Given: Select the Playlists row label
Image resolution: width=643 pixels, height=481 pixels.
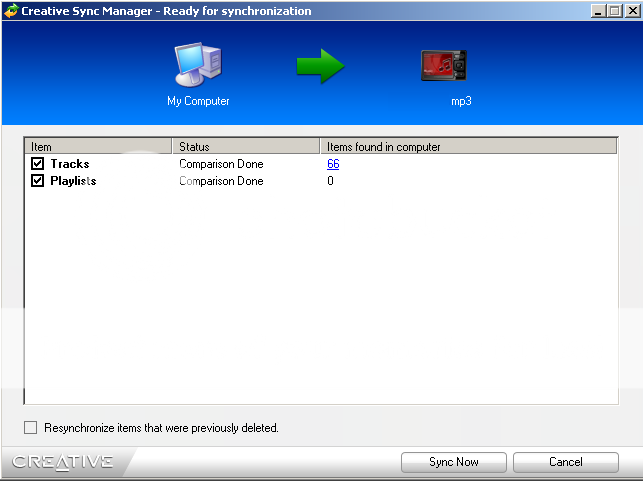Looking at the screenshot, I should click(x=73, y=181).
